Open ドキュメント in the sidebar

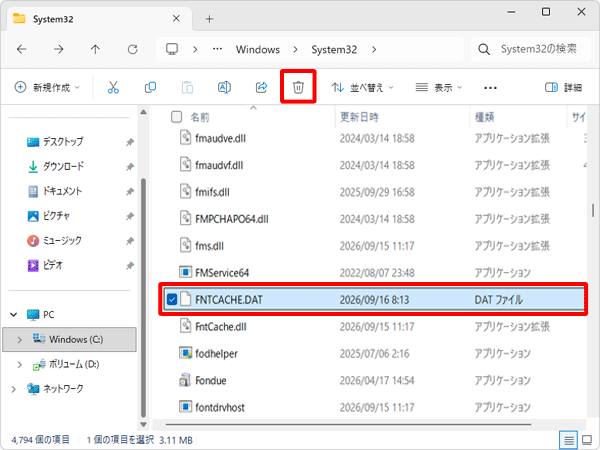(x=62, y=191)
